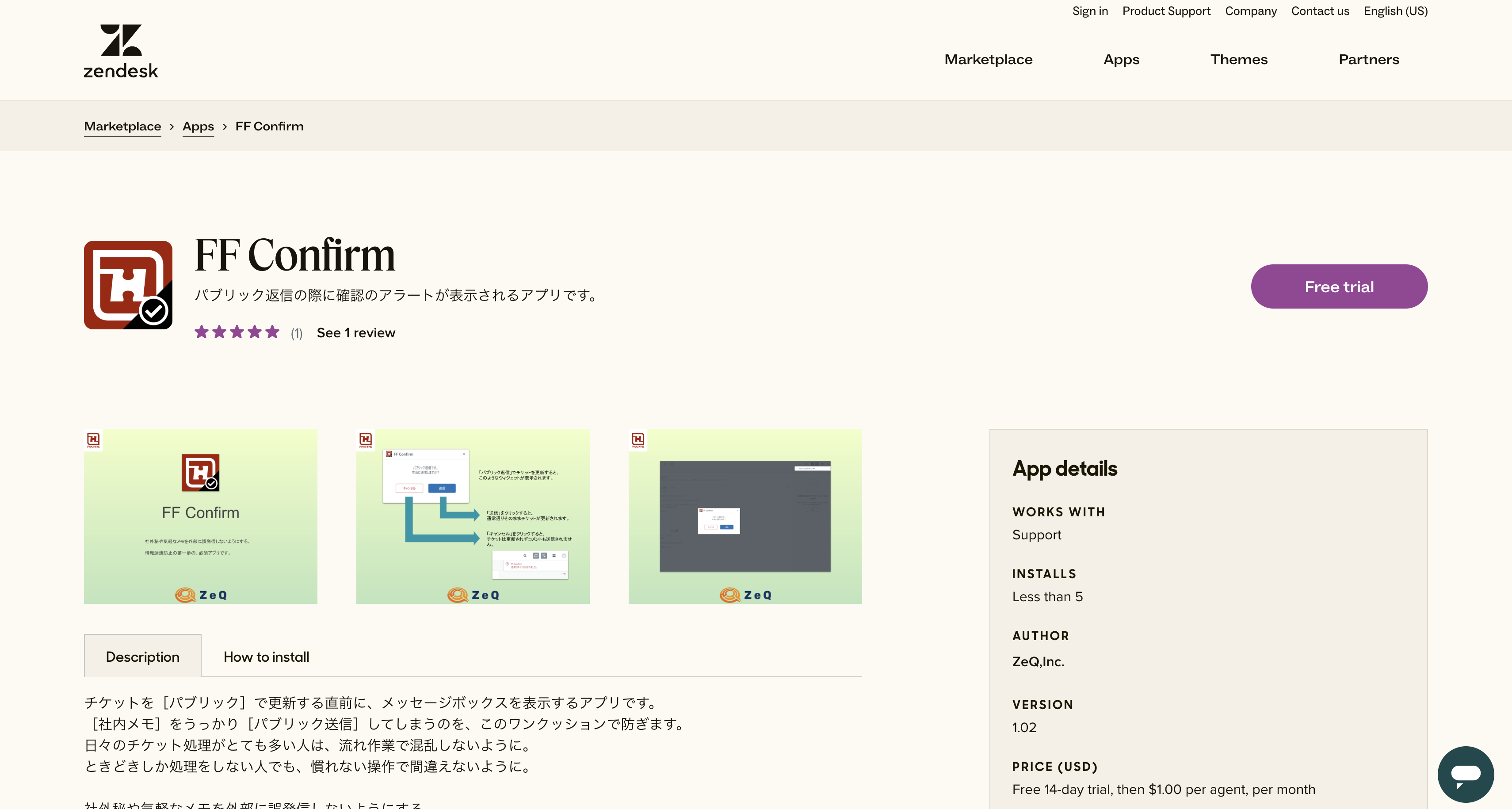Click the PRICE (USD) label
1512x809 pixels.
point(1055,767)
